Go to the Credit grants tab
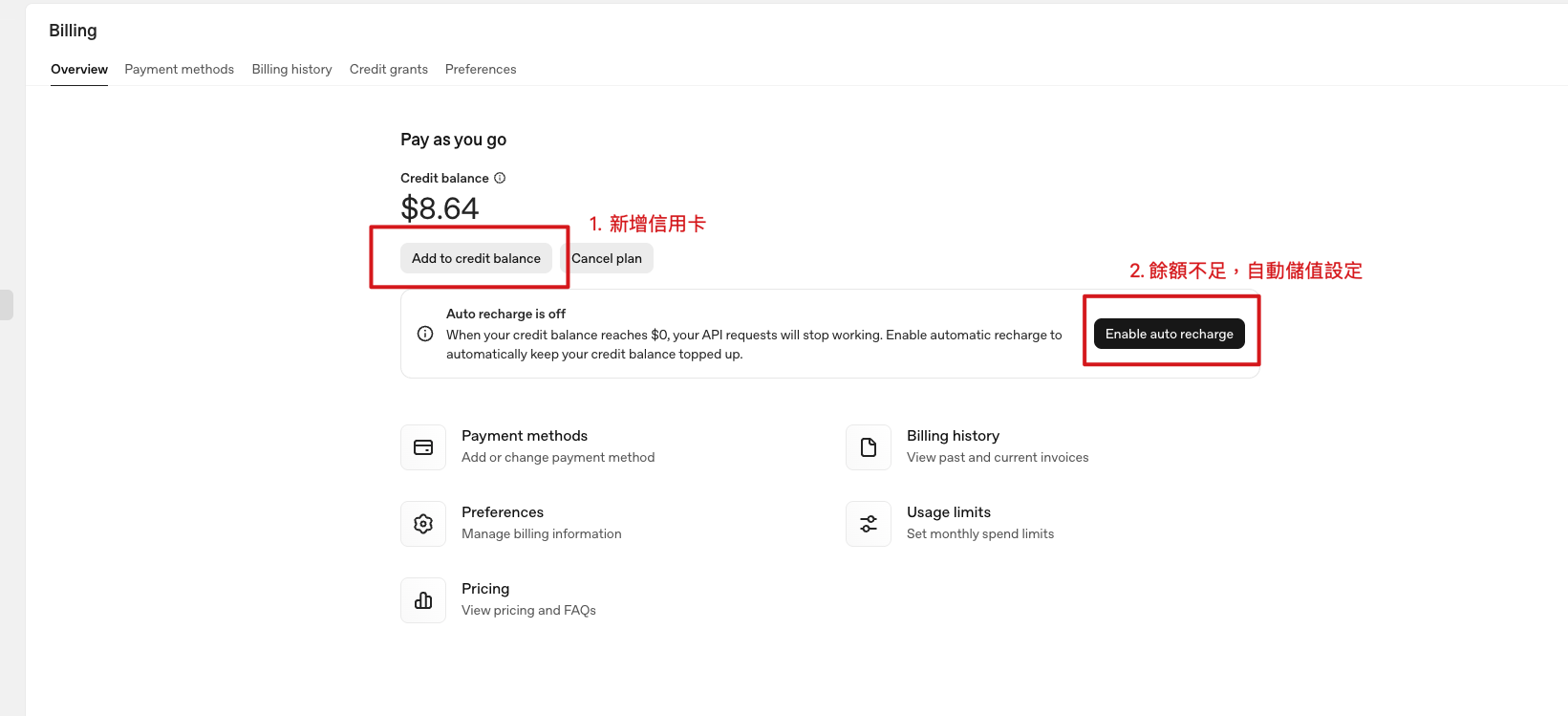This screenshot has height=716, width=1568. [388, 70]
